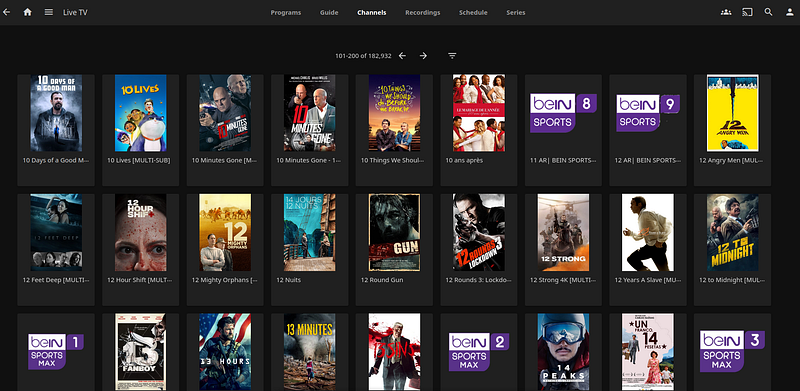Viewport: 800px width, 391px height.
Task: Switch to the Guide tab
Action: pyautogui.click(x=329, y=13)
